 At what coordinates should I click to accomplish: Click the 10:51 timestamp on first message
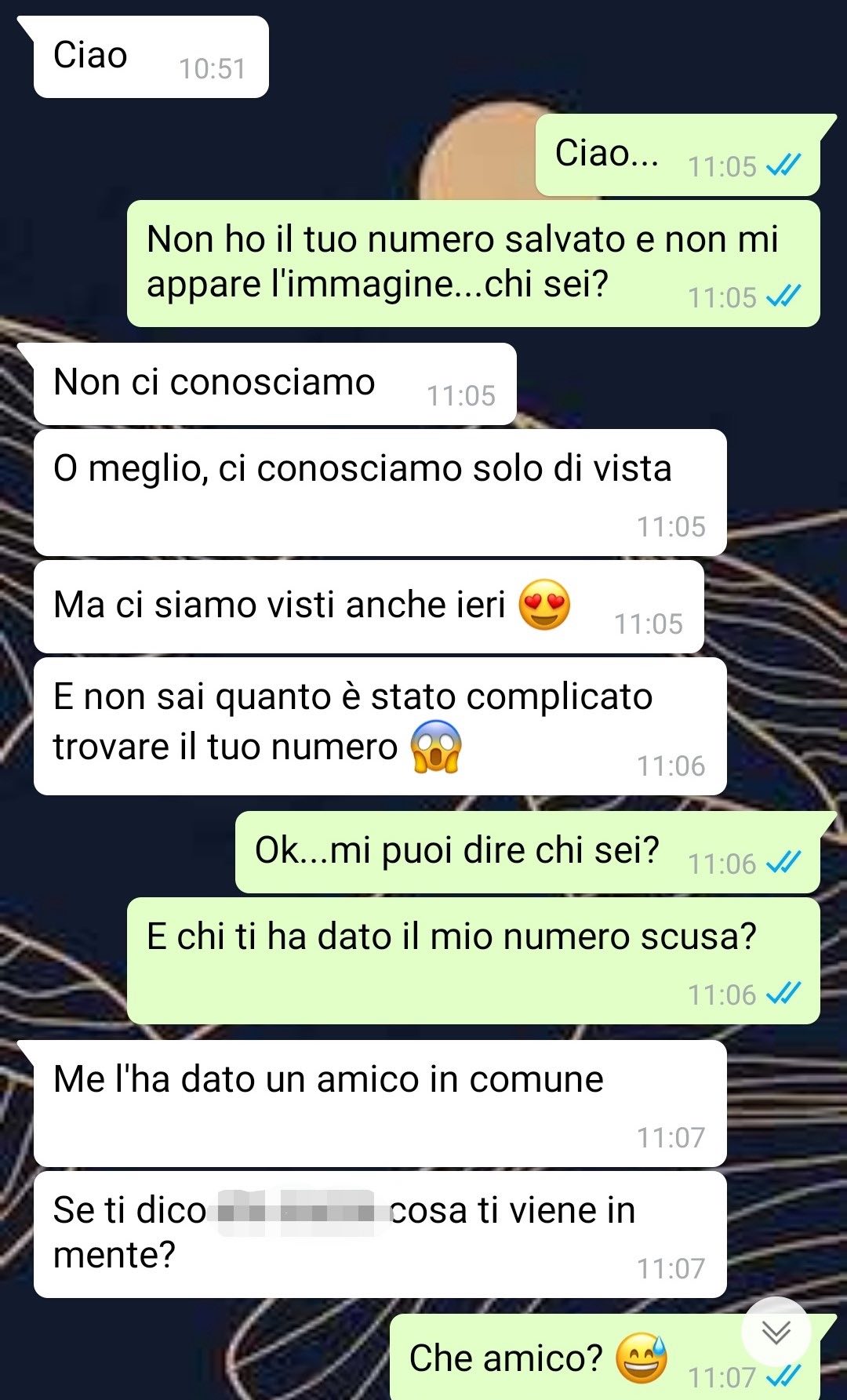212,69
